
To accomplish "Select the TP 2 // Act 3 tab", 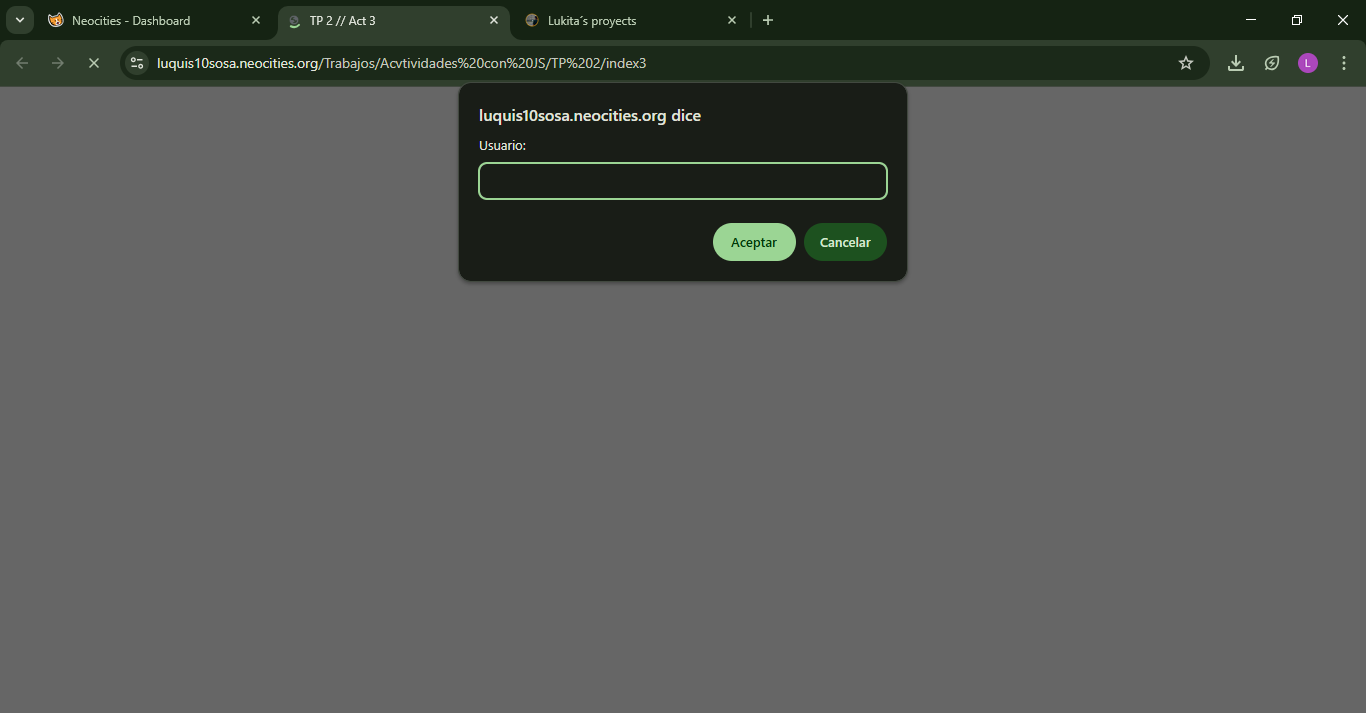I will tap(343, 20).
